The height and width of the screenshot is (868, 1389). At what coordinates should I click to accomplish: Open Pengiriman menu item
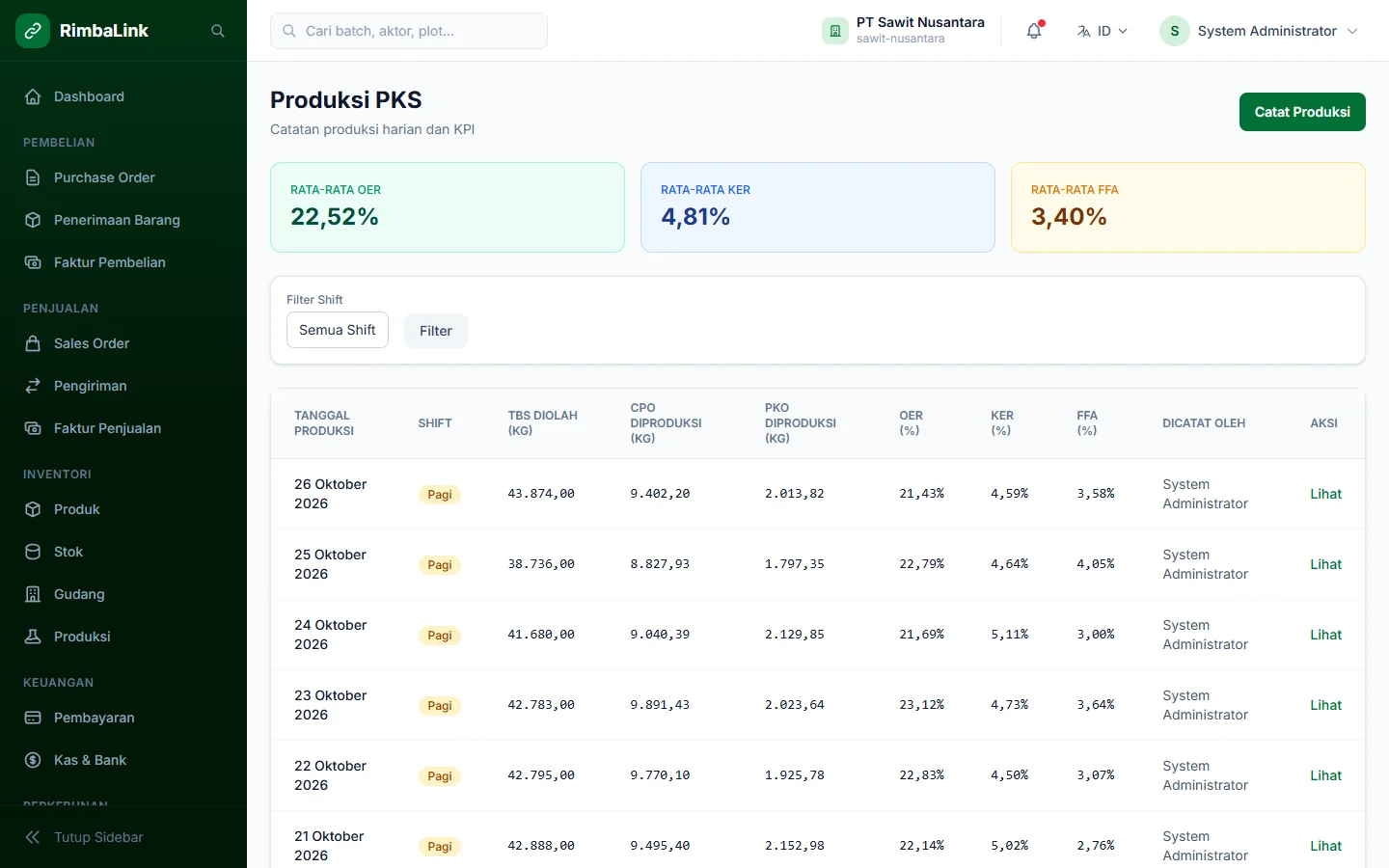[x=123, y=386]
